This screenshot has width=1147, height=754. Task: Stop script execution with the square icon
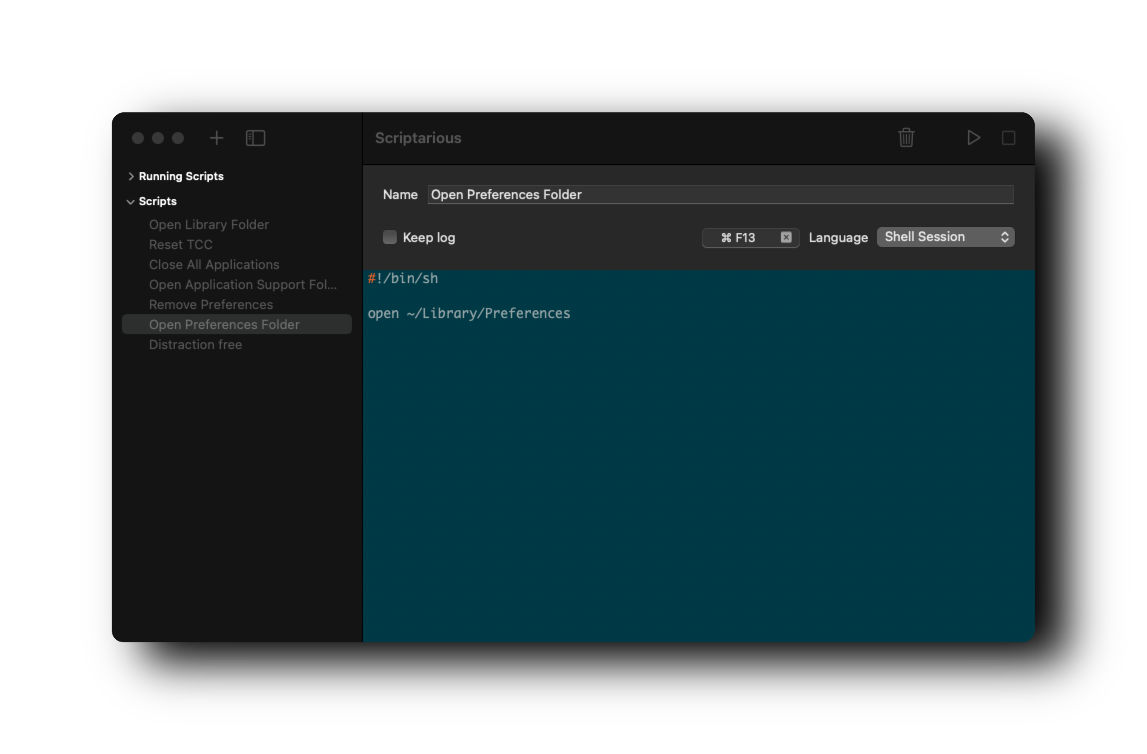click(1008, 138)
